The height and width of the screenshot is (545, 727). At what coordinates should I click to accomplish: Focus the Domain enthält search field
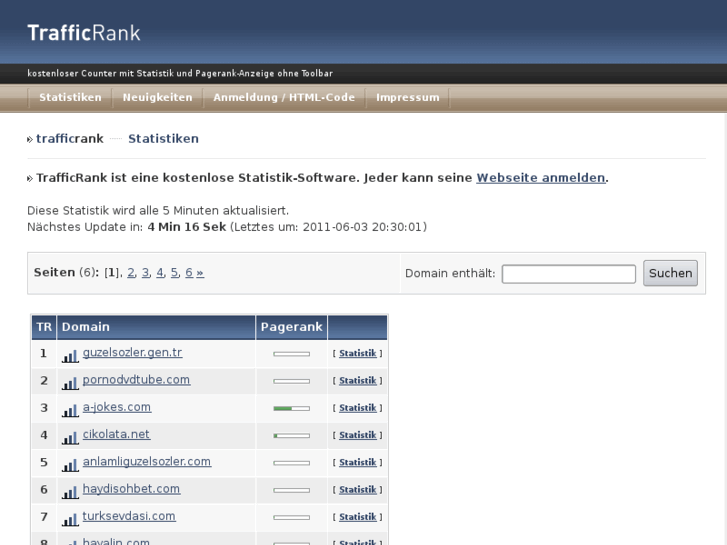pyautogui.click(x=568, y=274)
